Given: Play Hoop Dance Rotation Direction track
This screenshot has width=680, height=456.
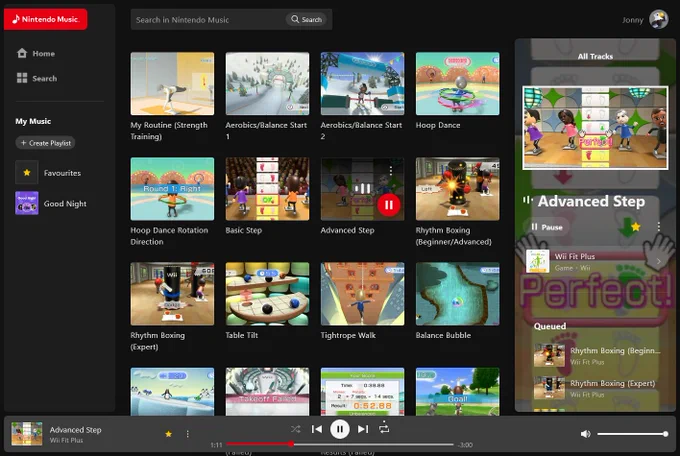Looking at the screenshot, I should coord(172,189).
